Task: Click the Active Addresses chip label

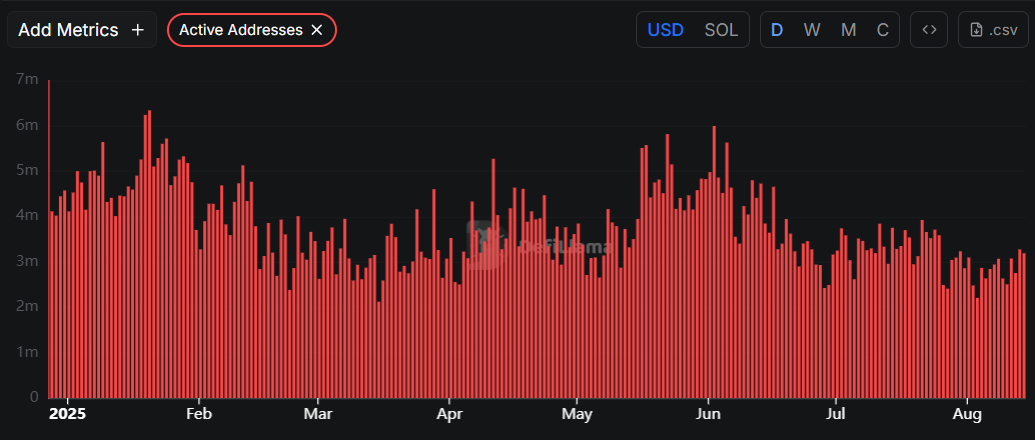Action: [x=240, y=30]
